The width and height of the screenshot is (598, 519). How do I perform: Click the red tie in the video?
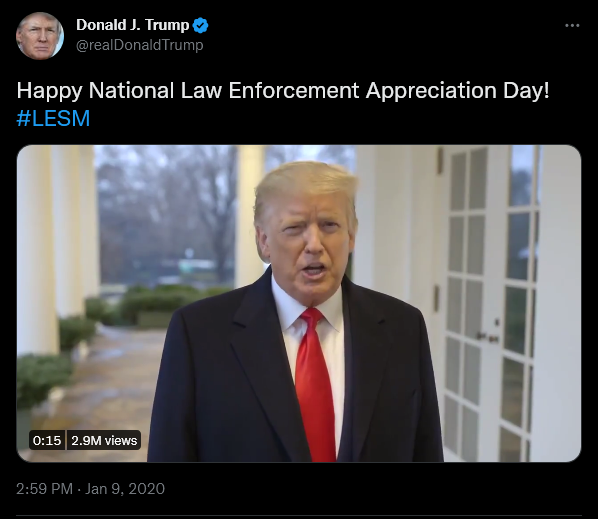[x=315, y=385]
